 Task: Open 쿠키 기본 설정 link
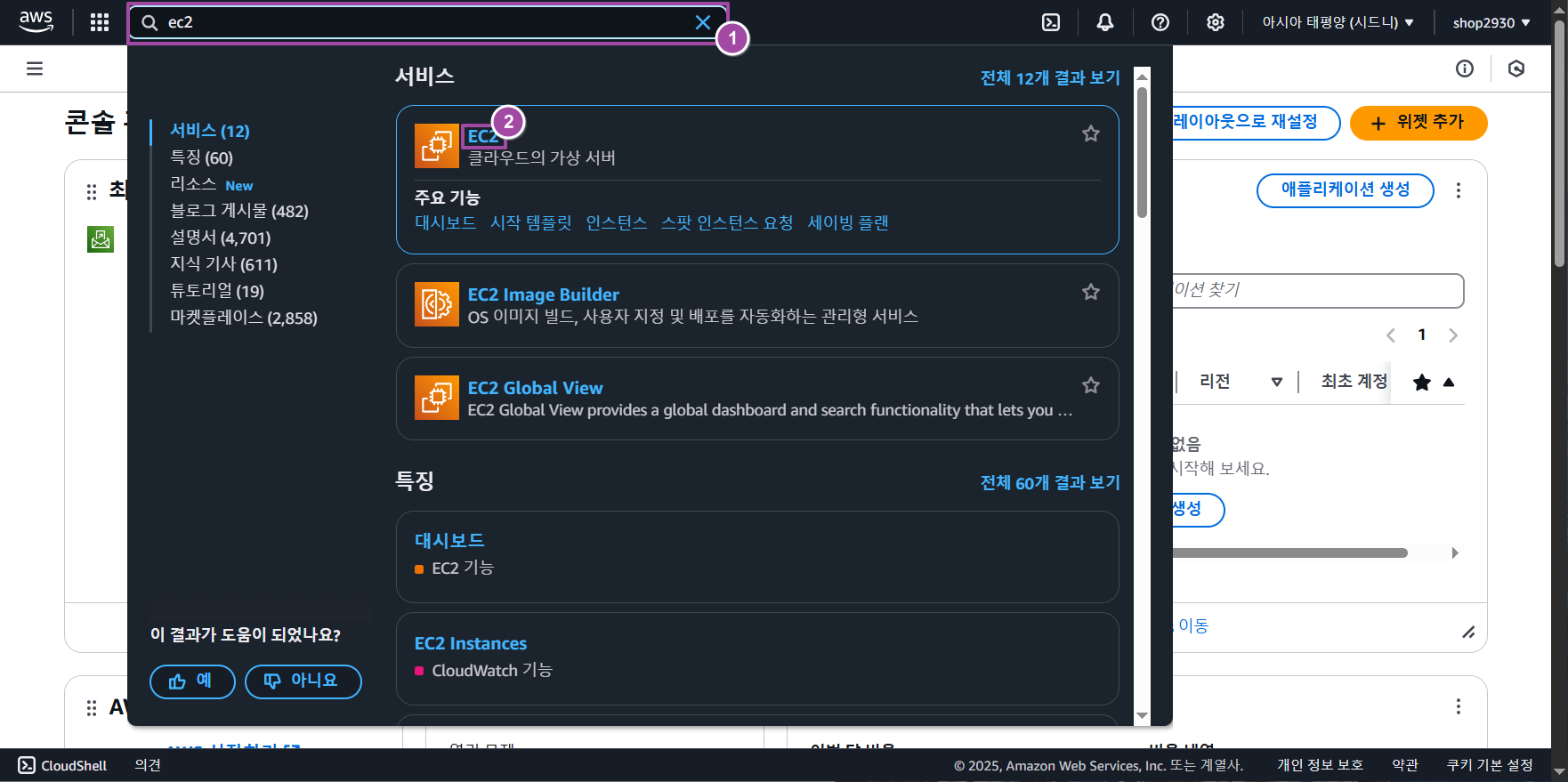1490,765
